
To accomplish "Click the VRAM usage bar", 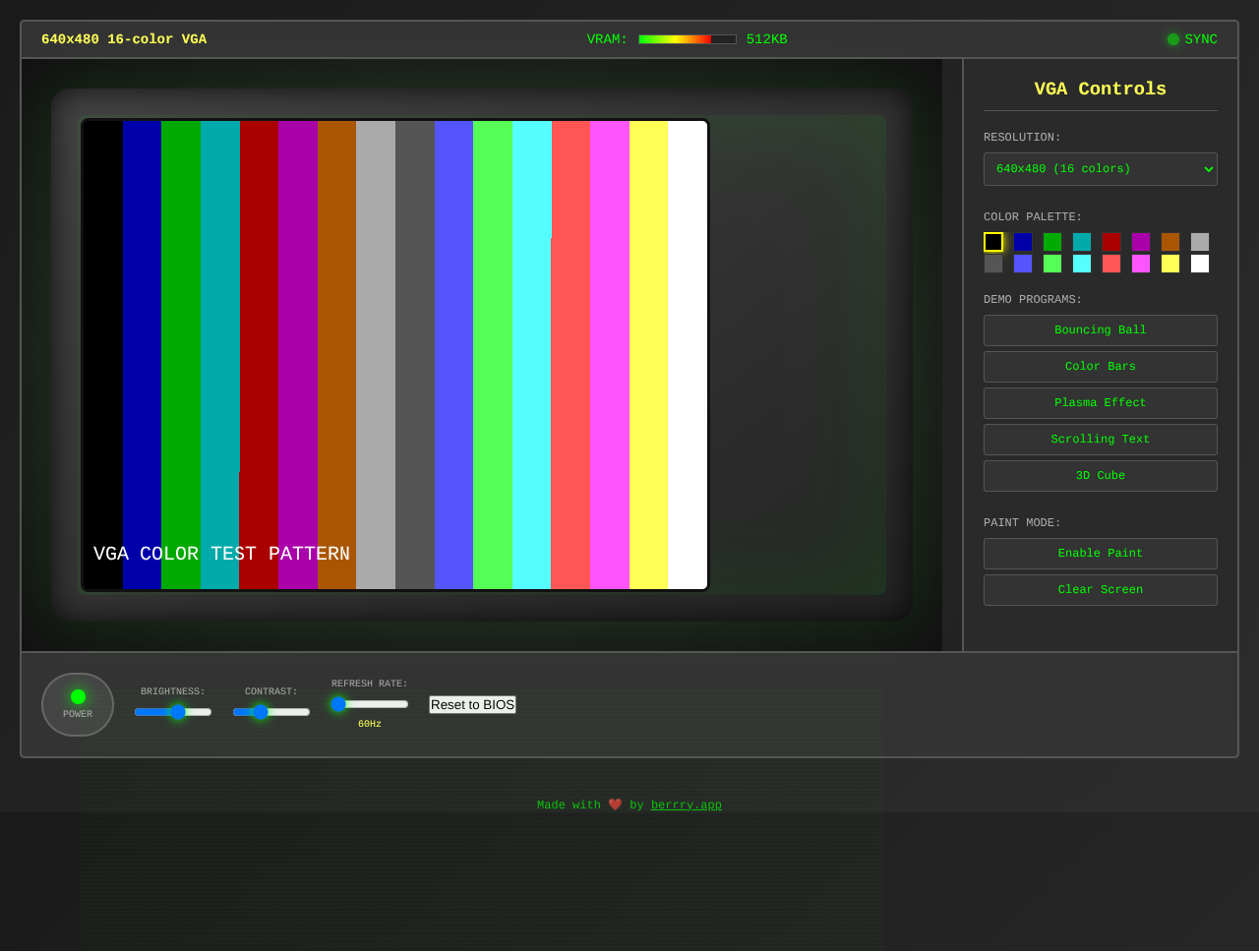I will point(687,38).
